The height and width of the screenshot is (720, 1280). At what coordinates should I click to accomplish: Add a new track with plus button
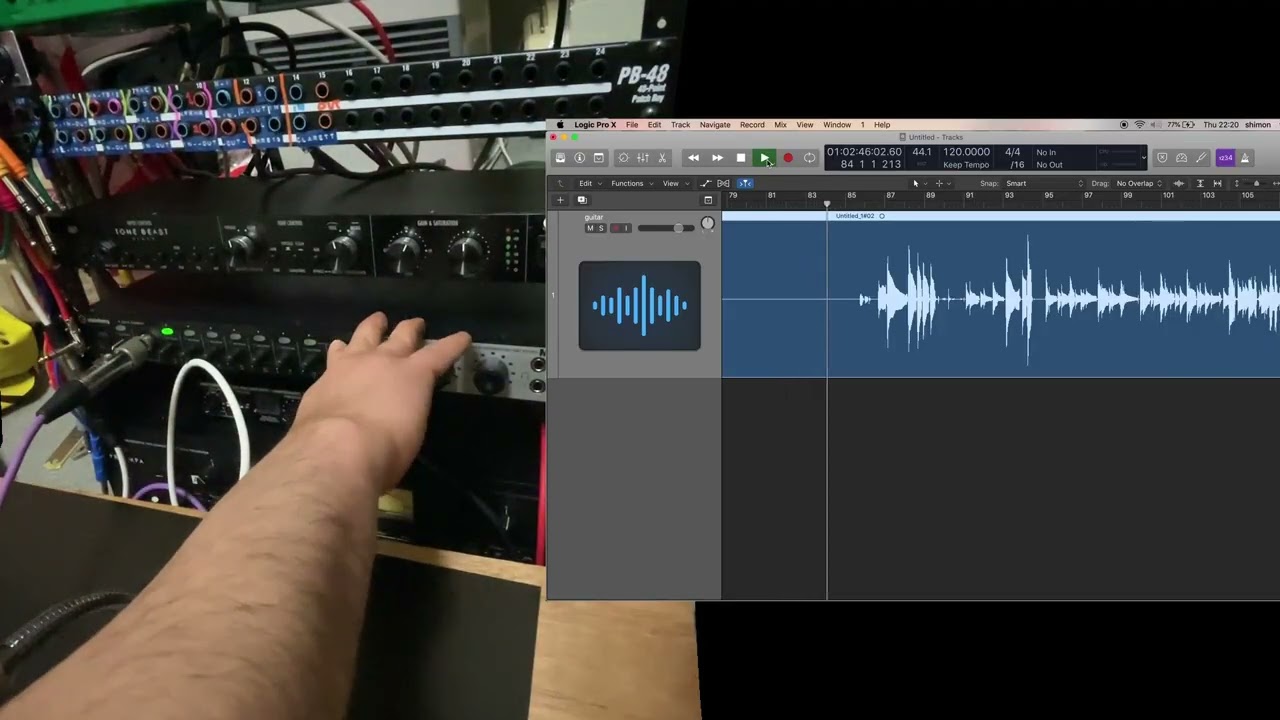click(560, 200)
